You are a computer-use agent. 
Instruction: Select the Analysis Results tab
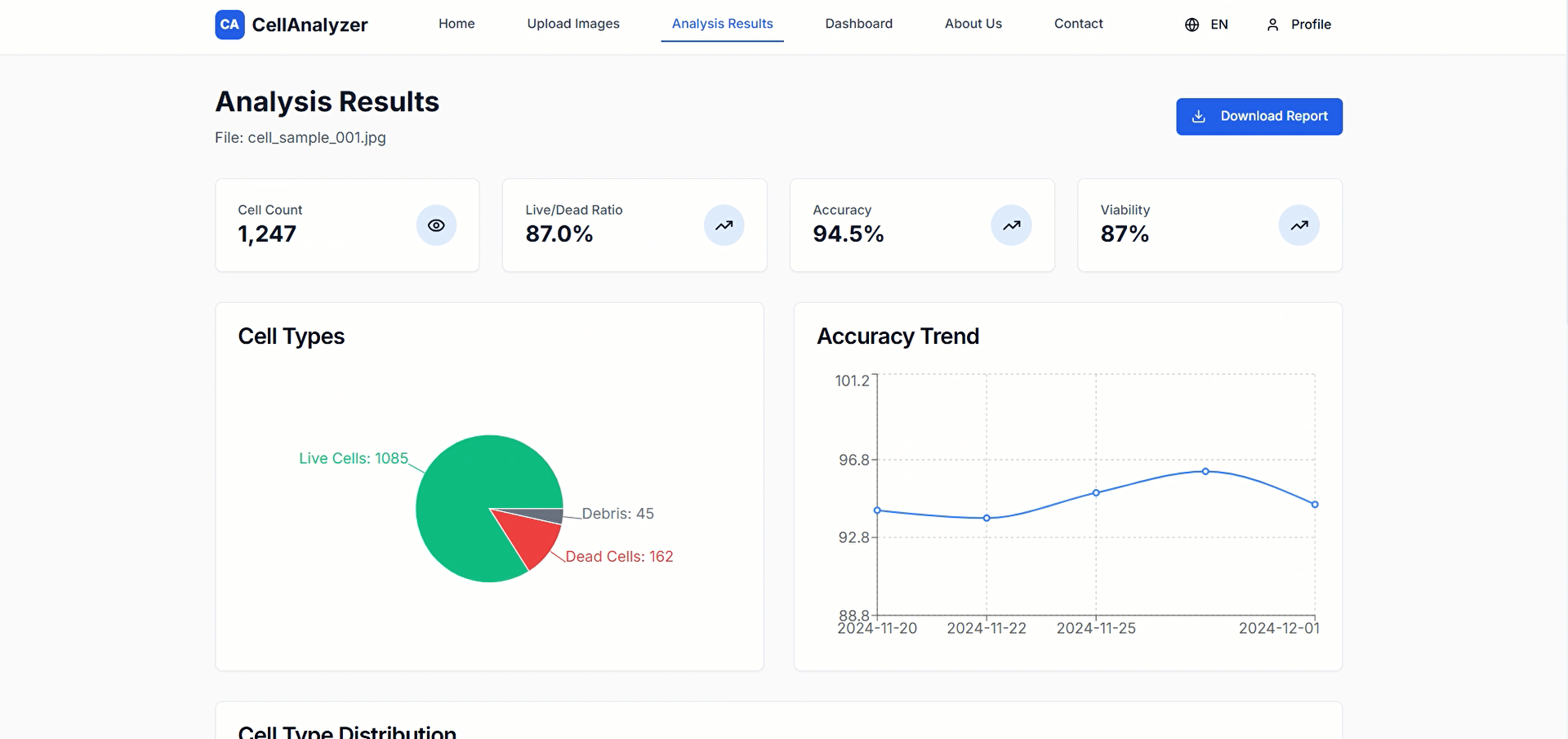tap(722, 24)
